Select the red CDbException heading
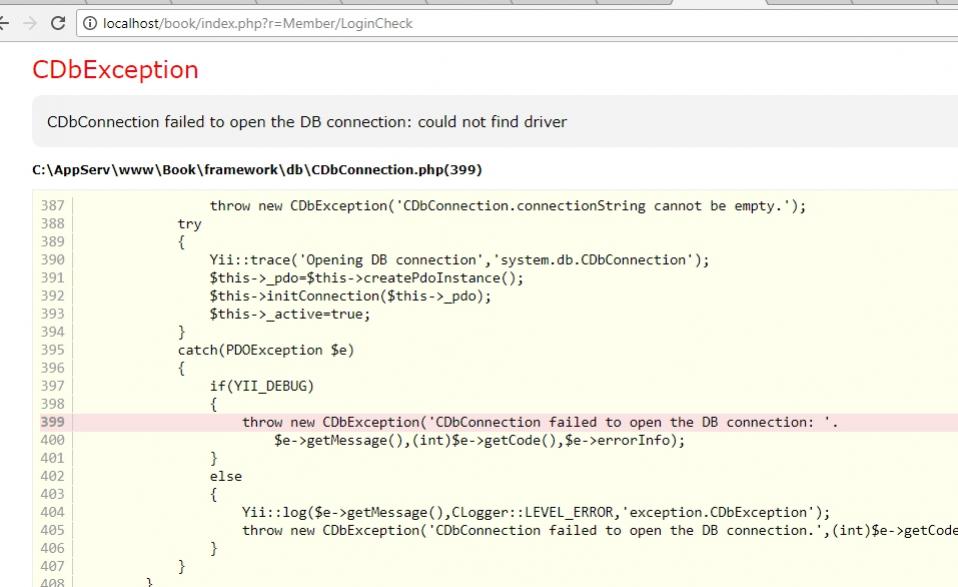Image resolution: width=958 pixels, height=587 pixels. click(115, 70)
